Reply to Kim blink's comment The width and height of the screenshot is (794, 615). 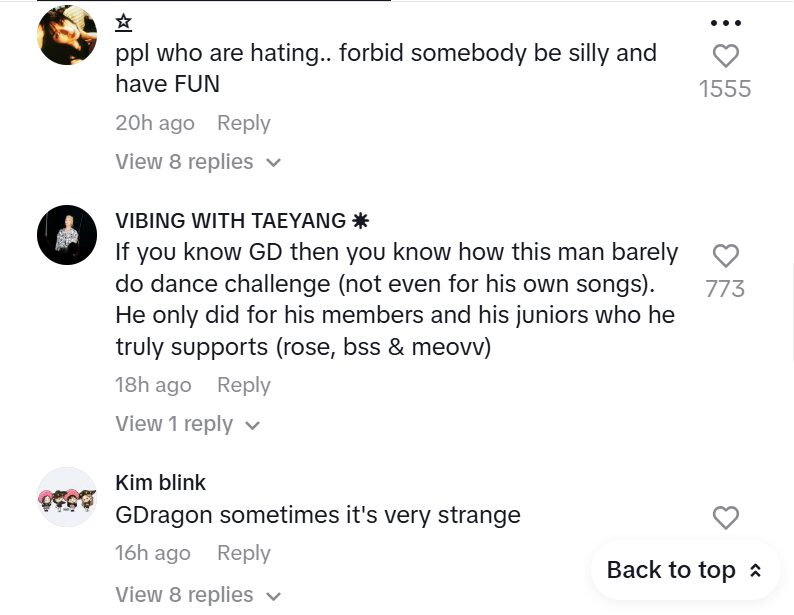point(244,553)
